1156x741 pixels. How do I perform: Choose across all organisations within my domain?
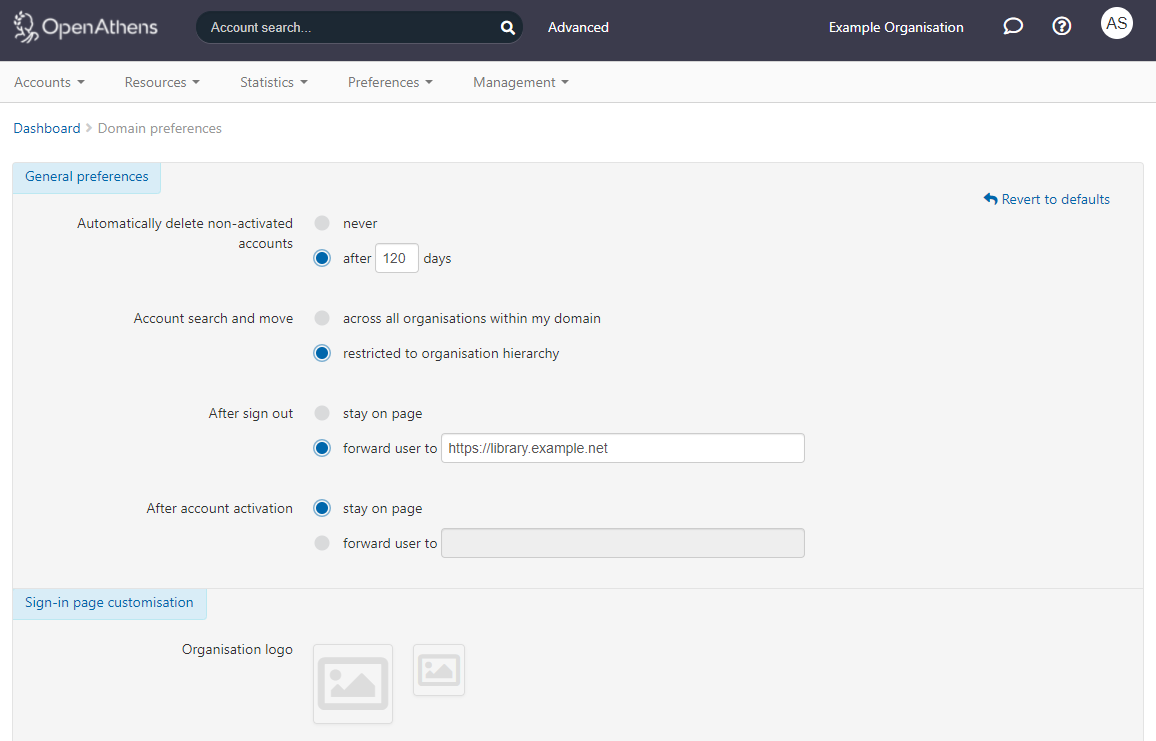pyautogui.click(x=321, y=318)
